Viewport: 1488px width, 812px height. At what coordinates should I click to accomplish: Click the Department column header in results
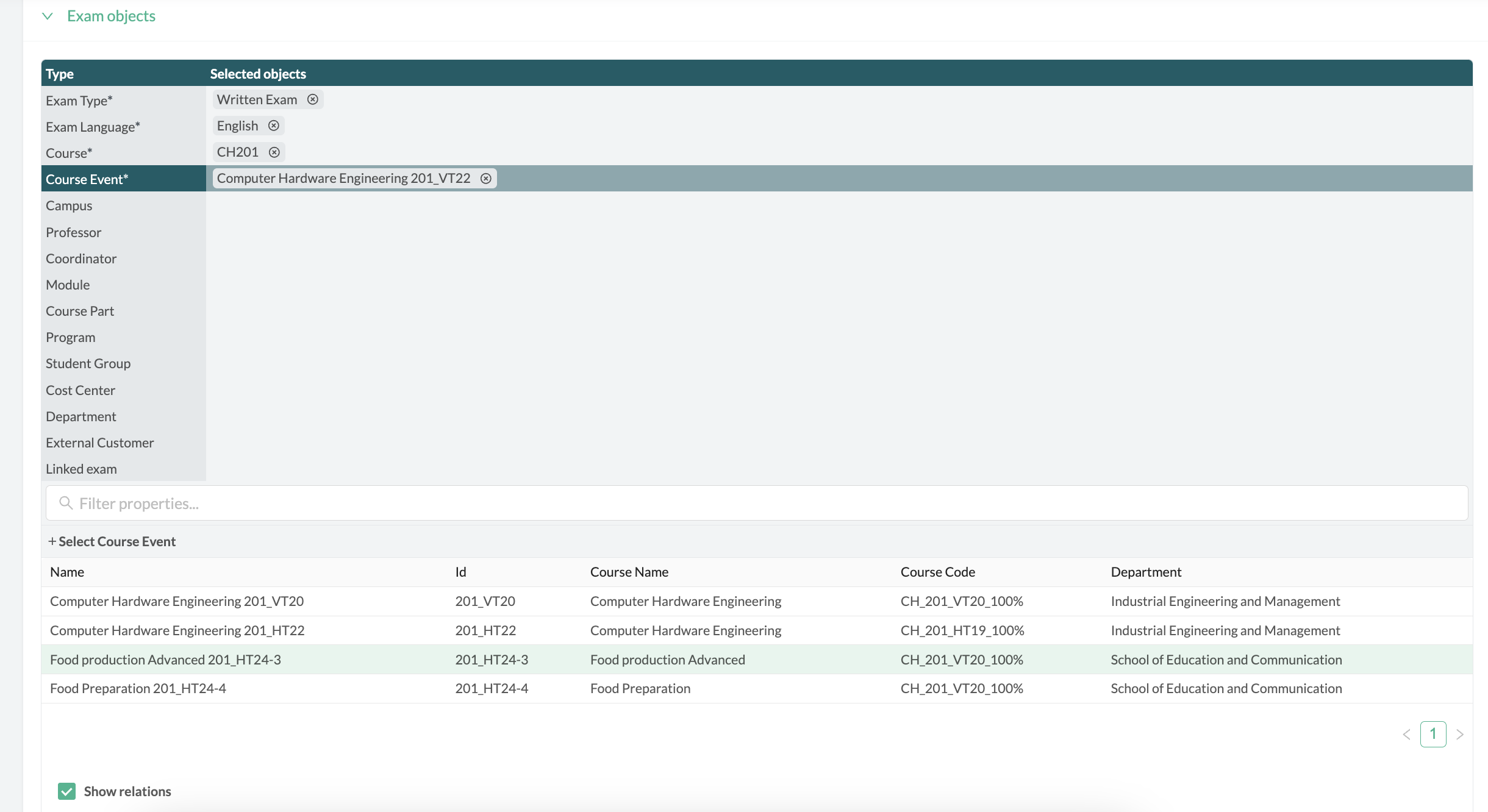[1146, 572]
